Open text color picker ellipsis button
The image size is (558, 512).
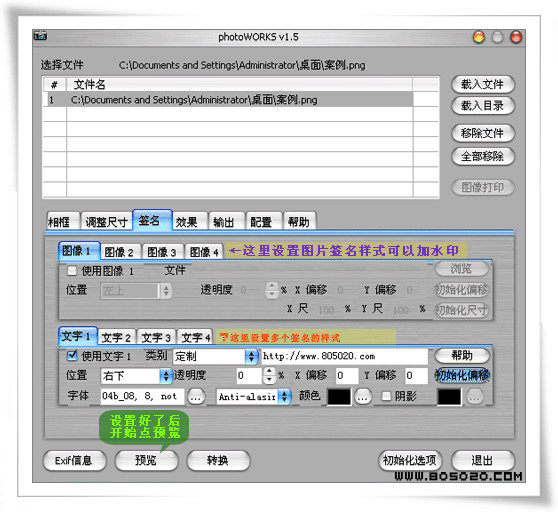(363, 396)
